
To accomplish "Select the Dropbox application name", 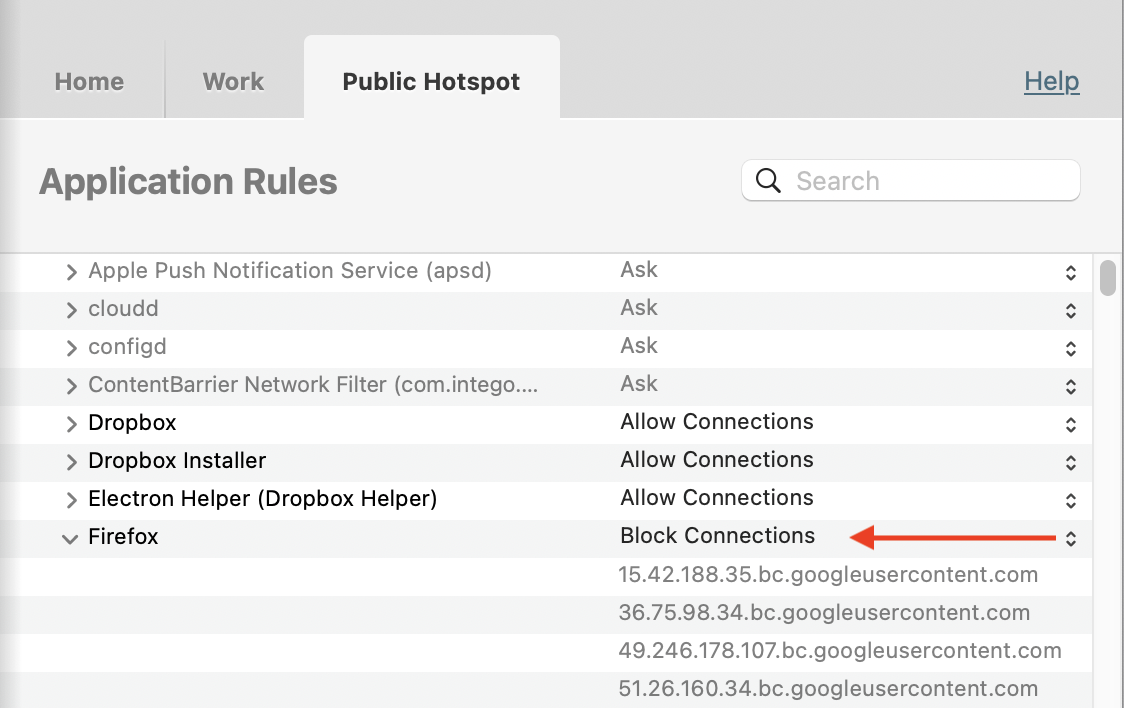I will tap(132, 423).
